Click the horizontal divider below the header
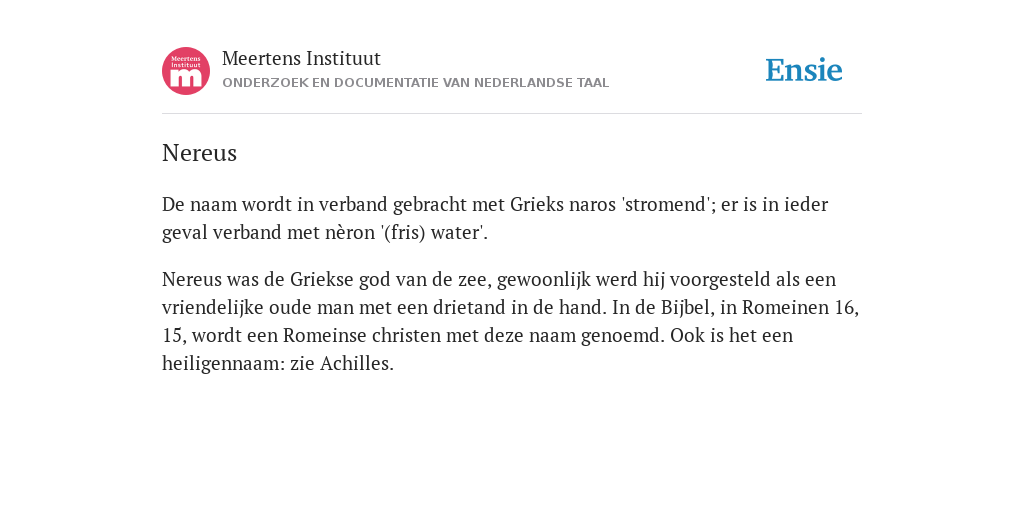Image resolution: width=1024 pixels, height=512 pixels. (512, 114)
